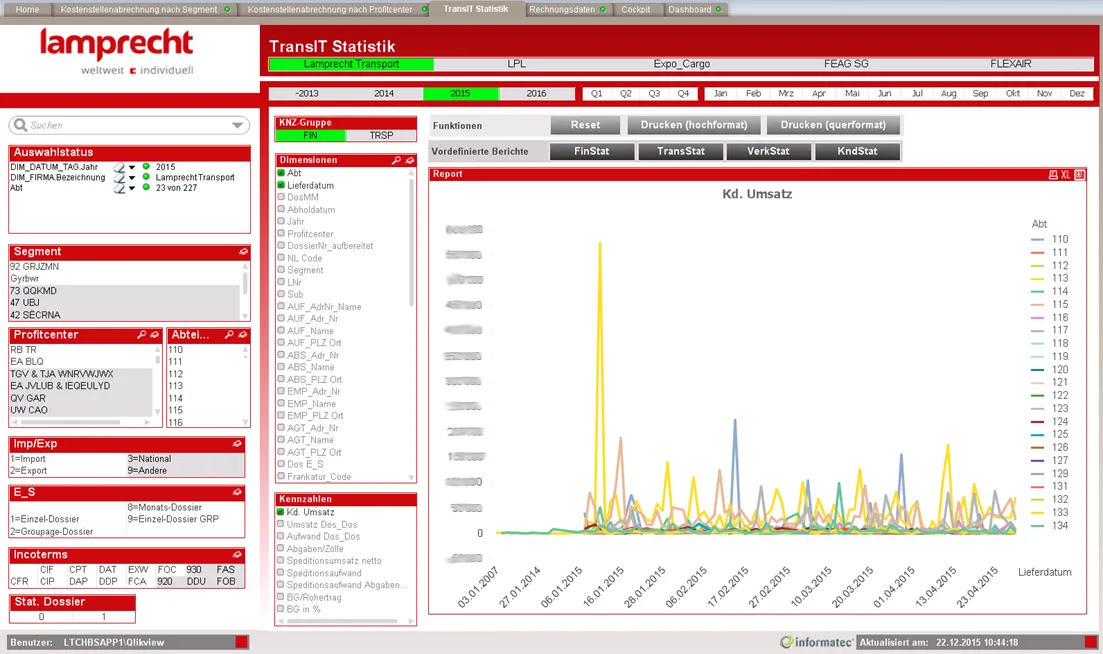Enable the Abholdatum dimension checkbox
Viewport: 1103px width, 654px height.
click(281, 209)
